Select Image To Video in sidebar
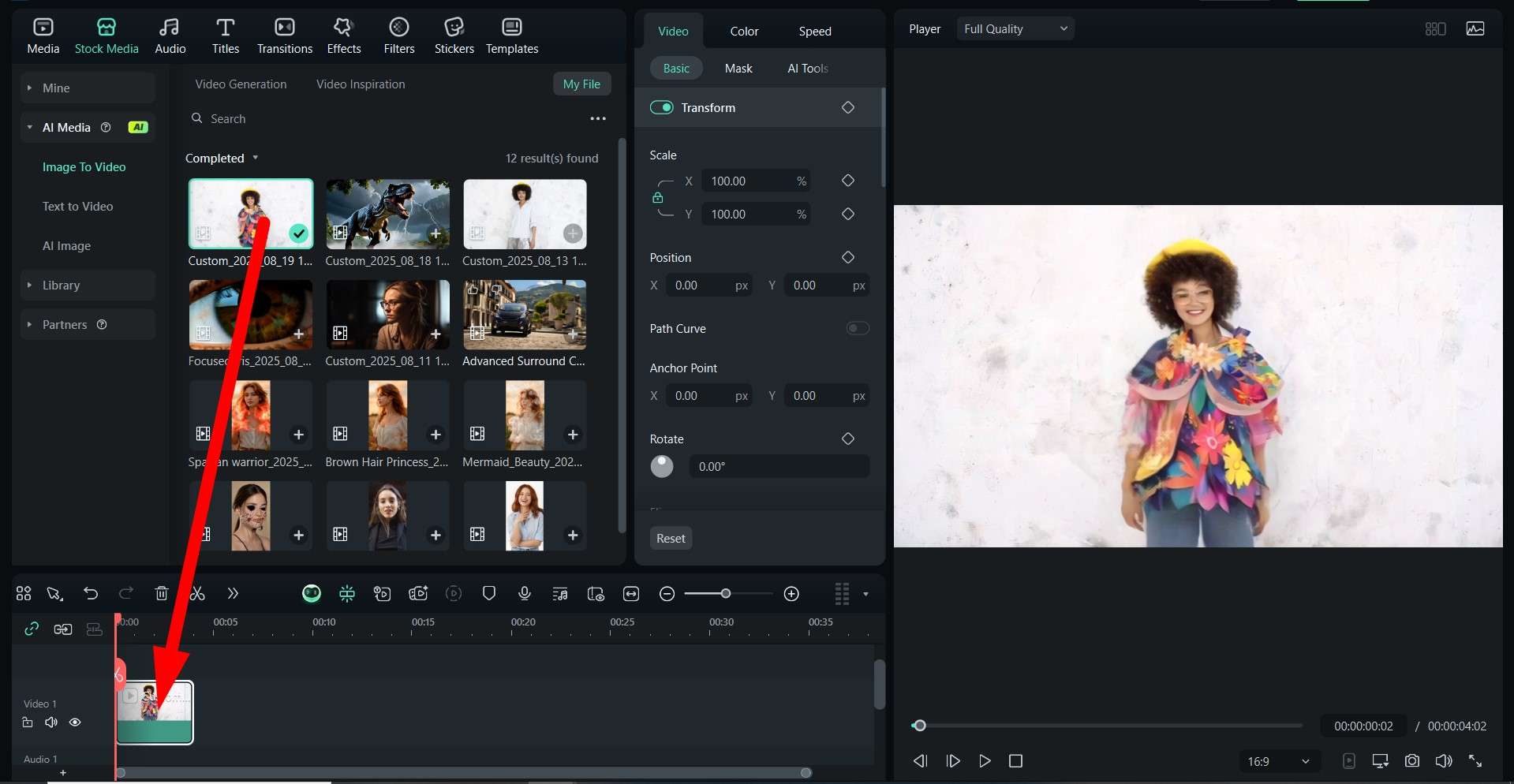This screenshot has width=1514, height=784. [x=84, y=166]
